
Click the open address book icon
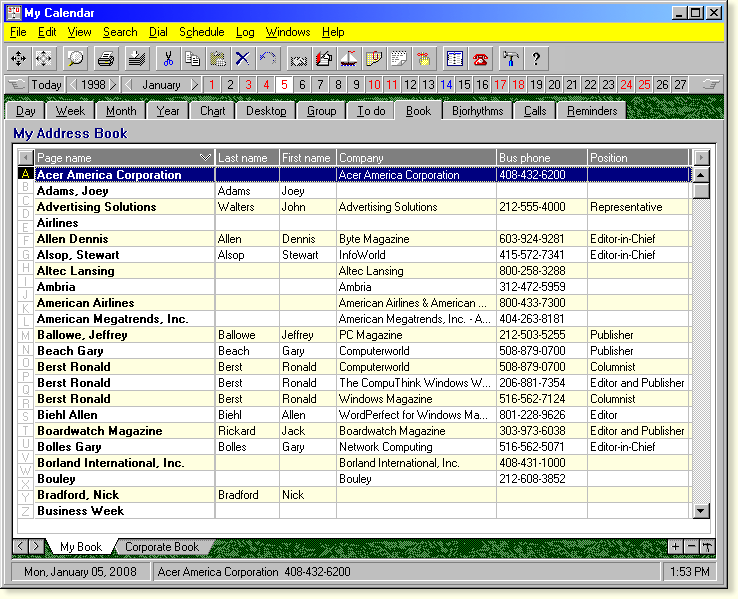(455, 59)
